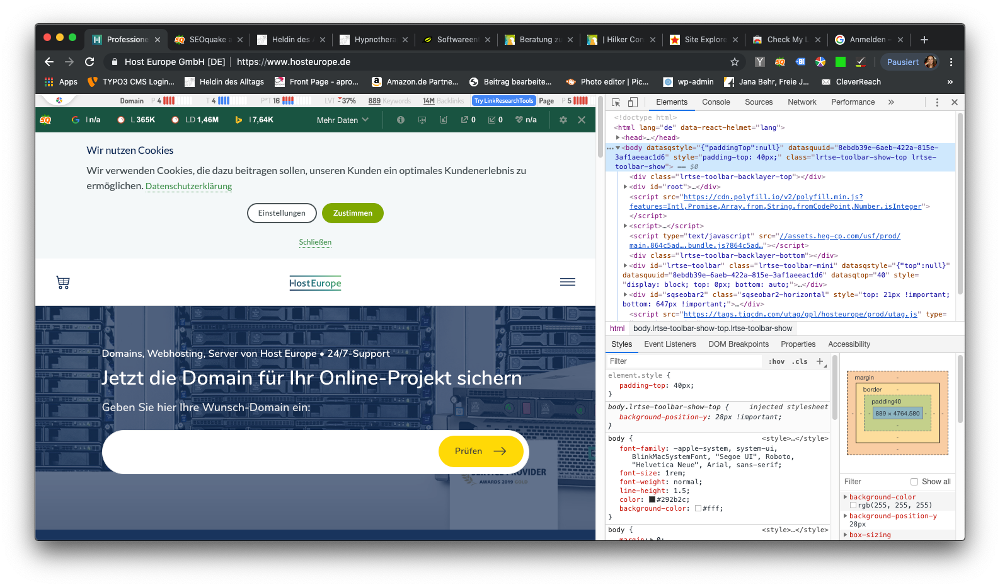Bookmark this page with the star icon
The width and height of the screenshot is (1000, 587).
point(735,62)
